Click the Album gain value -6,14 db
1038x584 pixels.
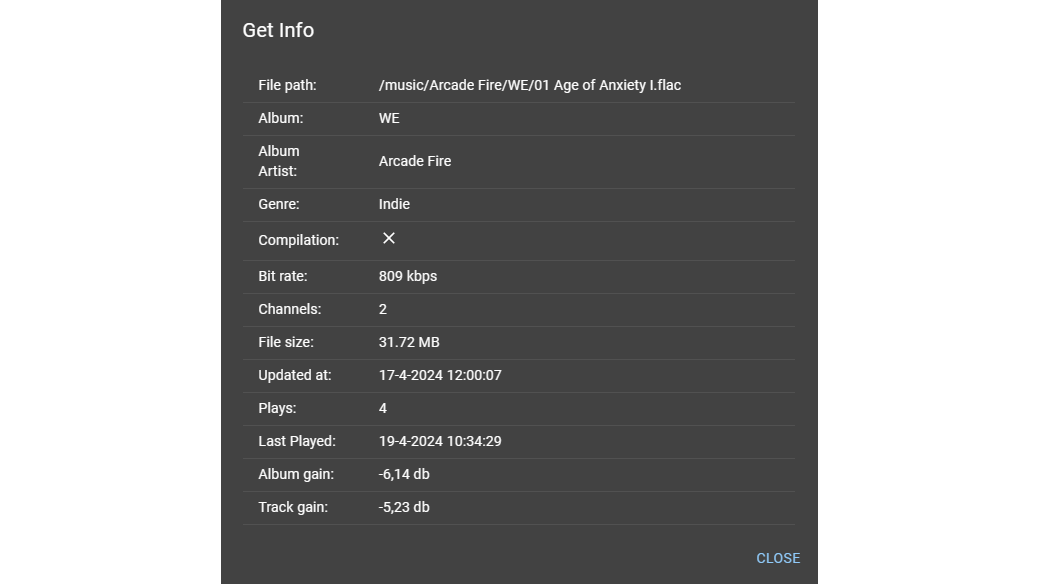[x=404, y=474]
